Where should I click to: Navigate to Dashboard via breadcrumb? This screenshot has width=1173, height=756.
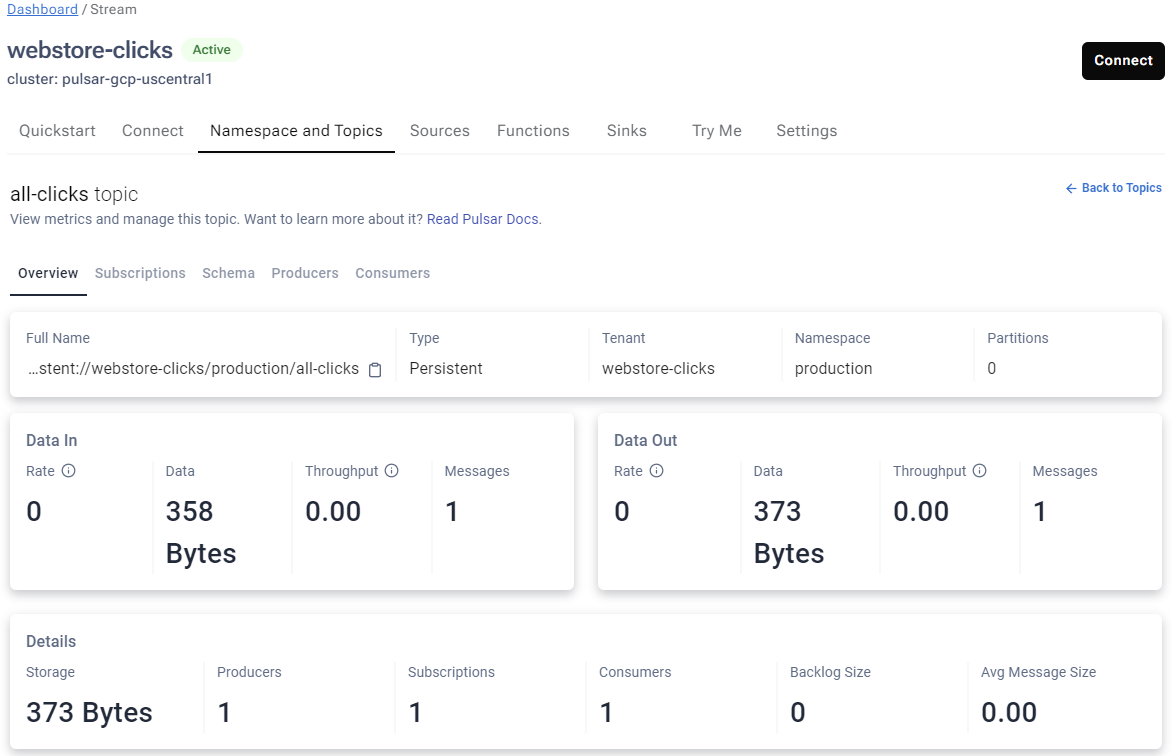pyautogui.click(x=42, y=9)
